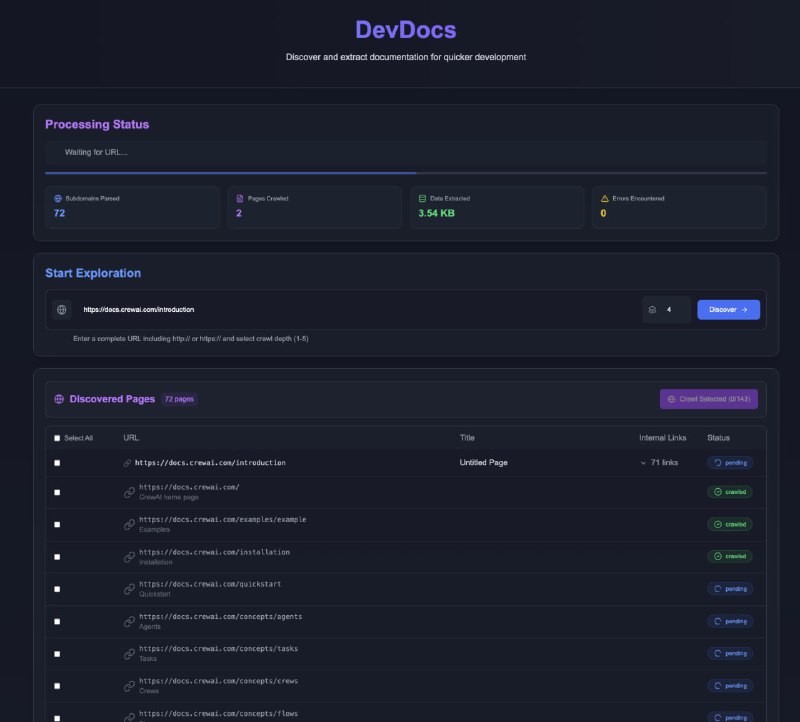Enable the Select All checkbox

pyautogui.click(x=56, y=437)
